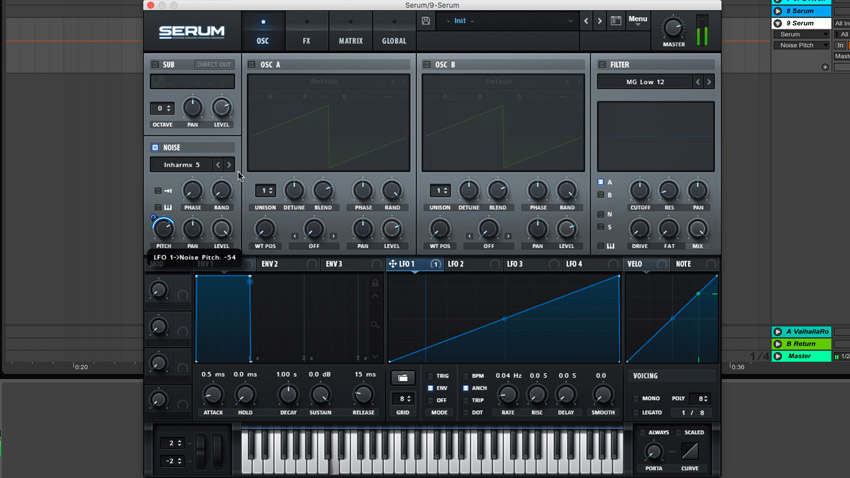Switch to the FX tab
850x478 pixels.
point(307,31)
